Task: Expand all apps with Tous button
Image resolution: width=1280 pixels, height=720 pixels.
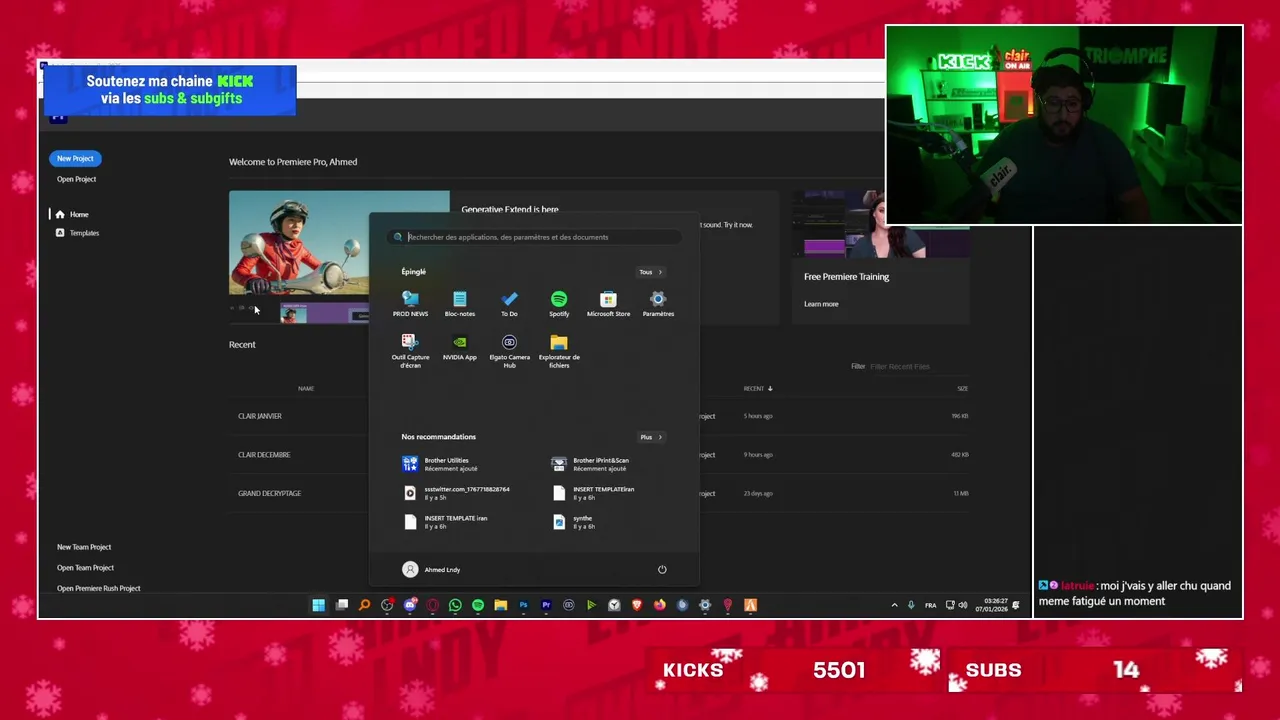Action: pos(650,272)
